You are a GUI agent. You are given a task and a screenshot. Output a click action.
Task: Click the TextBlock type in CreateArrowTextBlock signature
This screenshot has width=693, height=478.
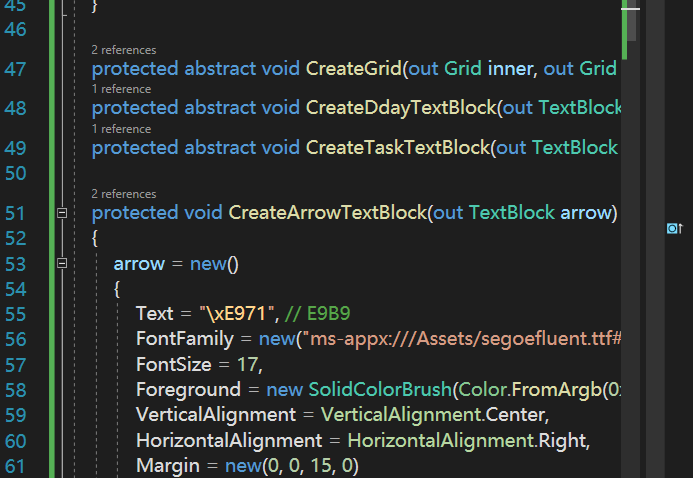coord(512,213)
